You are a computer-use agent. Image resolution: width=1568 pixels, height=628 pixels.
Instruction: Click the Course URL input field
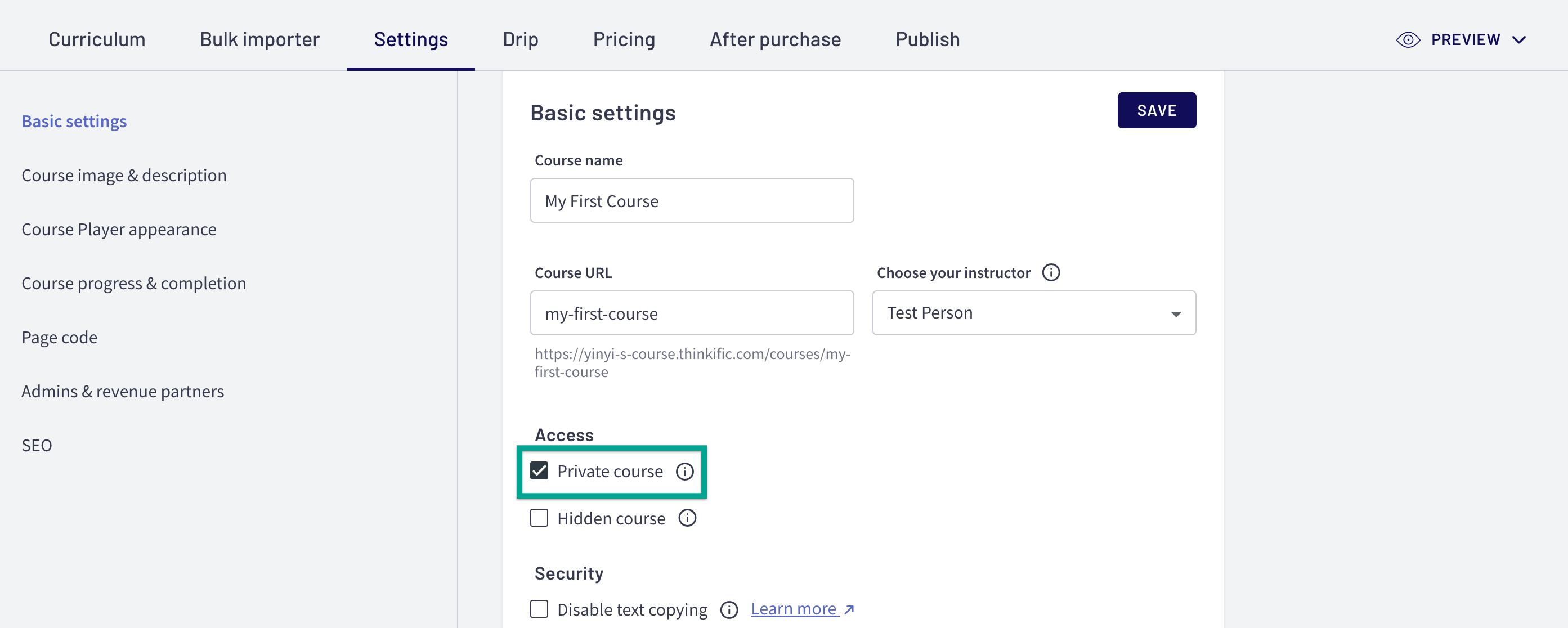(692, 313)
